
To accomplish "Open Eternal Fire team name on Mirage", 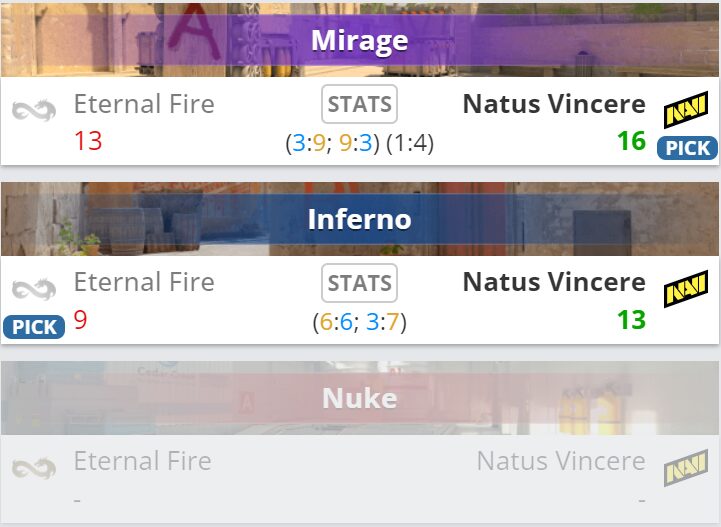I will click(x=144, y=104).
